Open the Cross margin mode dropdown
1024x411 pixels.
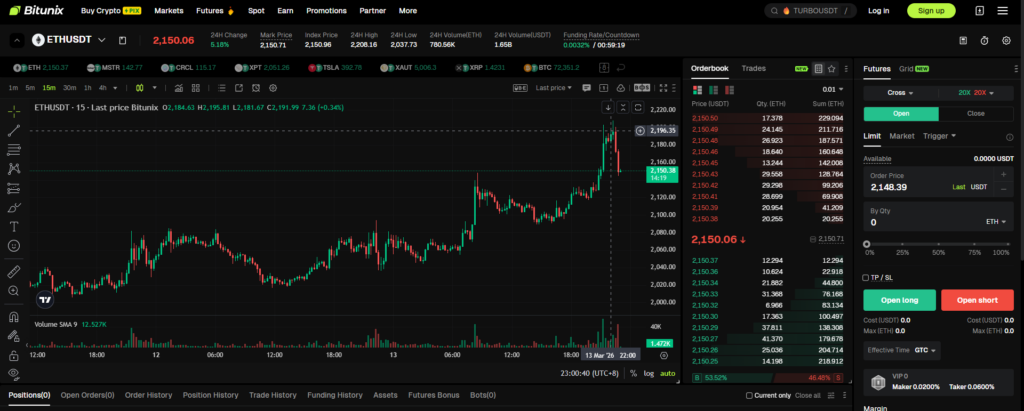(x=900, y=93)
